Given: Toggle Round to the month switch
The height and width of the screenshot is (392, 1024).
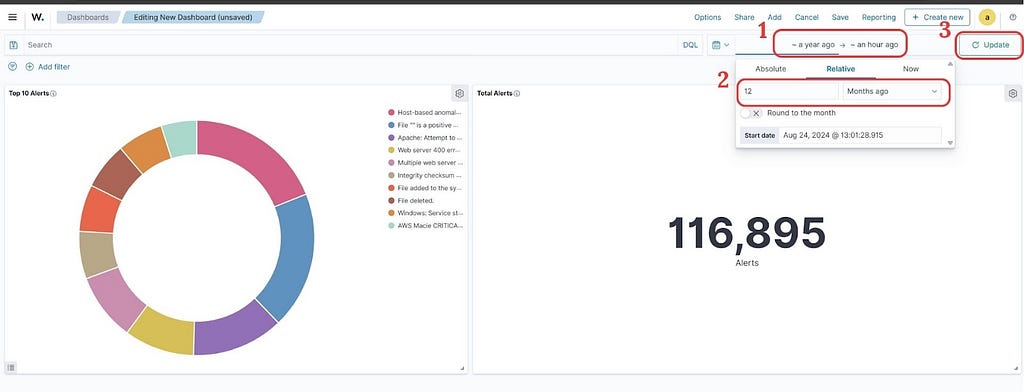Looking at the screenshot, I should coord(751,113).
